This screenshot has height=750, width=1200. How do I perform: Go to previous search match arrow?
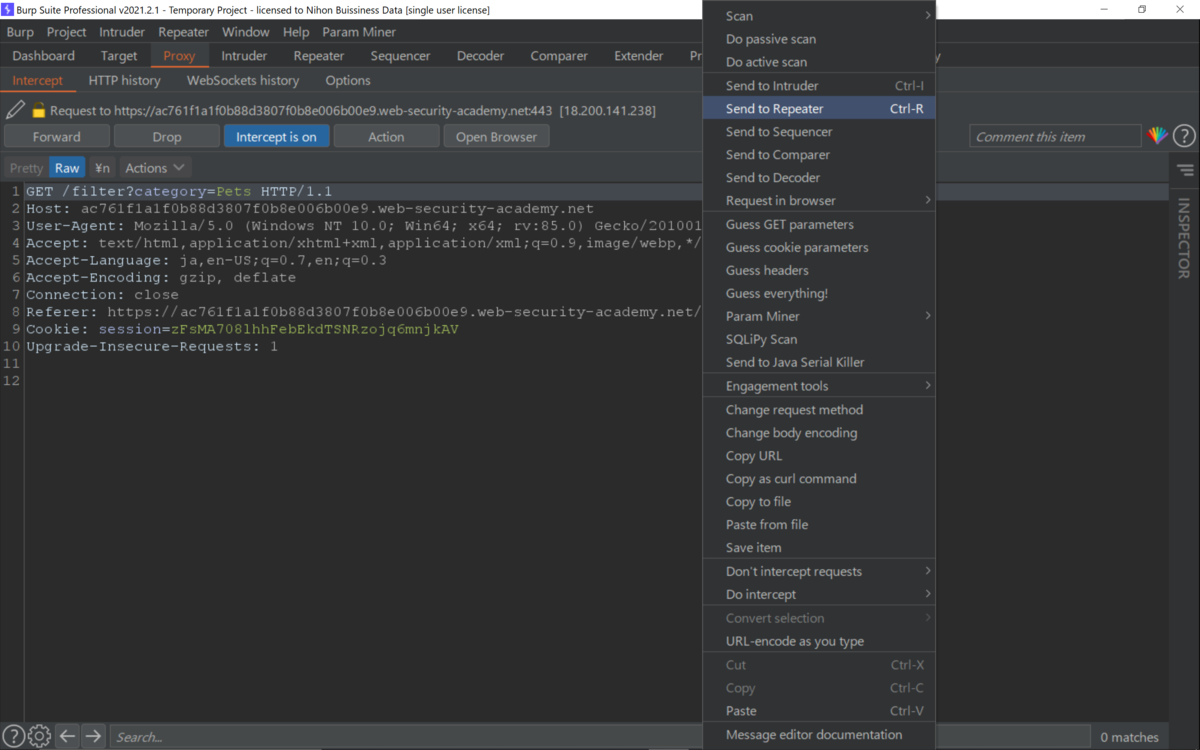67,736
